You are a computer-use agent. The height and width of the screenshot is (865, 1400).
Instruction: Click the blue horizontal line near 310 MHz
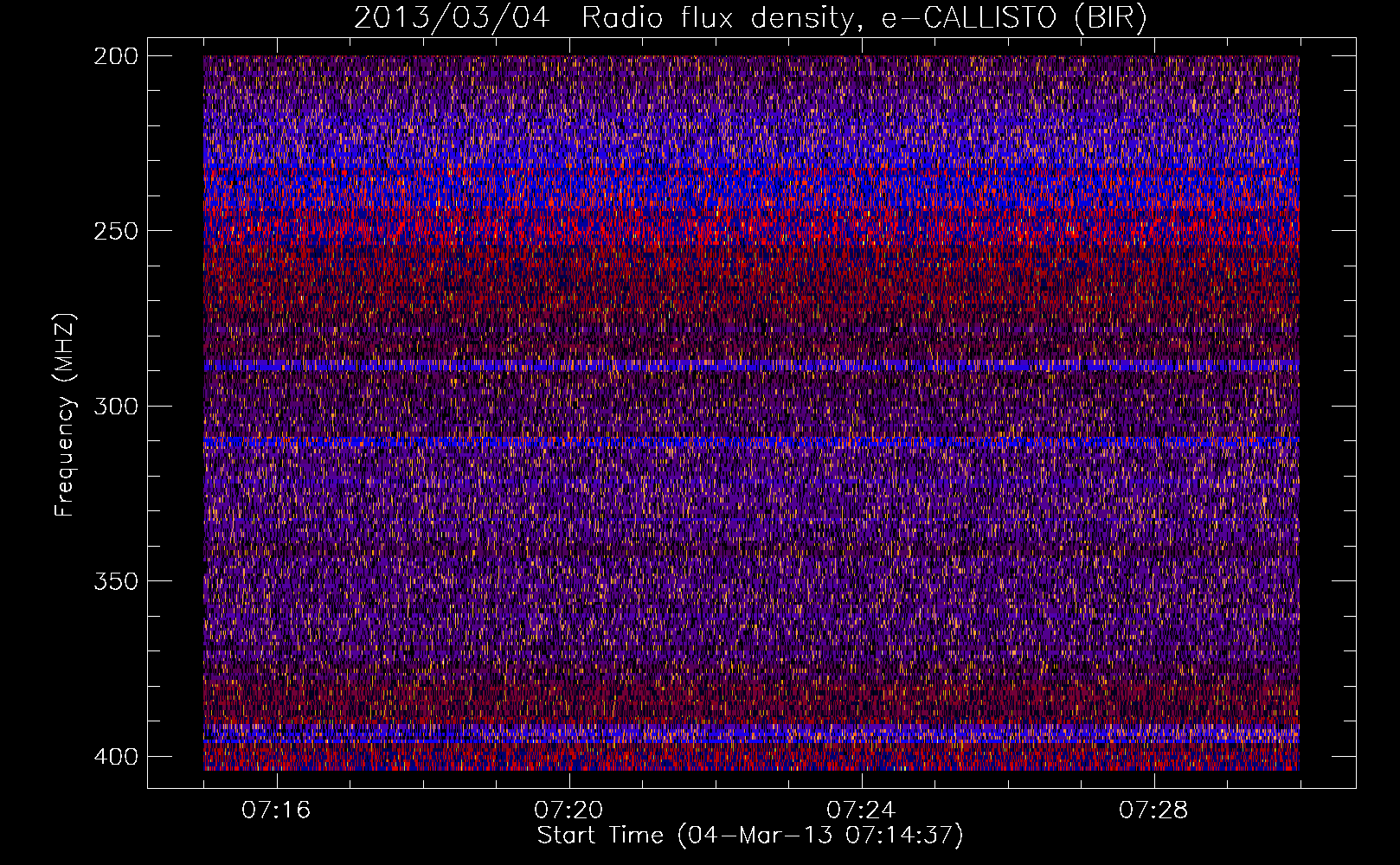[751, 442]
